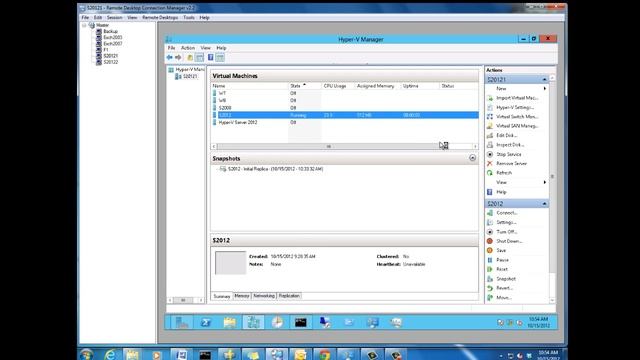The height and width of the screenshot is (360, 640).
Task: Click Turn Off action for S2012
Action: 507,232
